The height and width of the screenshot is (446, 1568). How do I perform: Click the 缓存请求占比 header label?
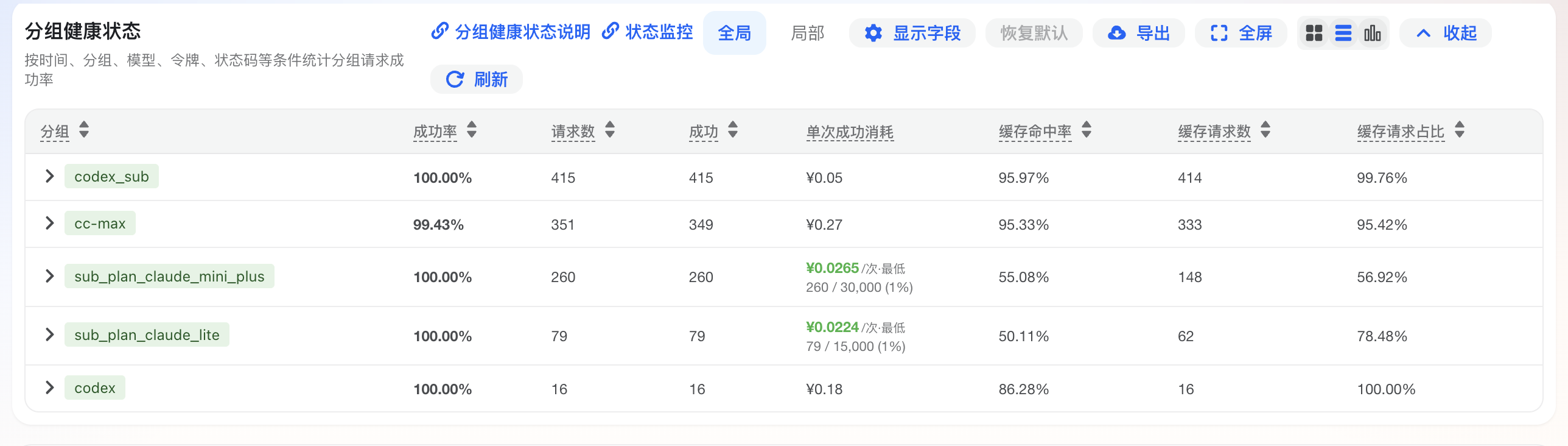[1401, 132]
